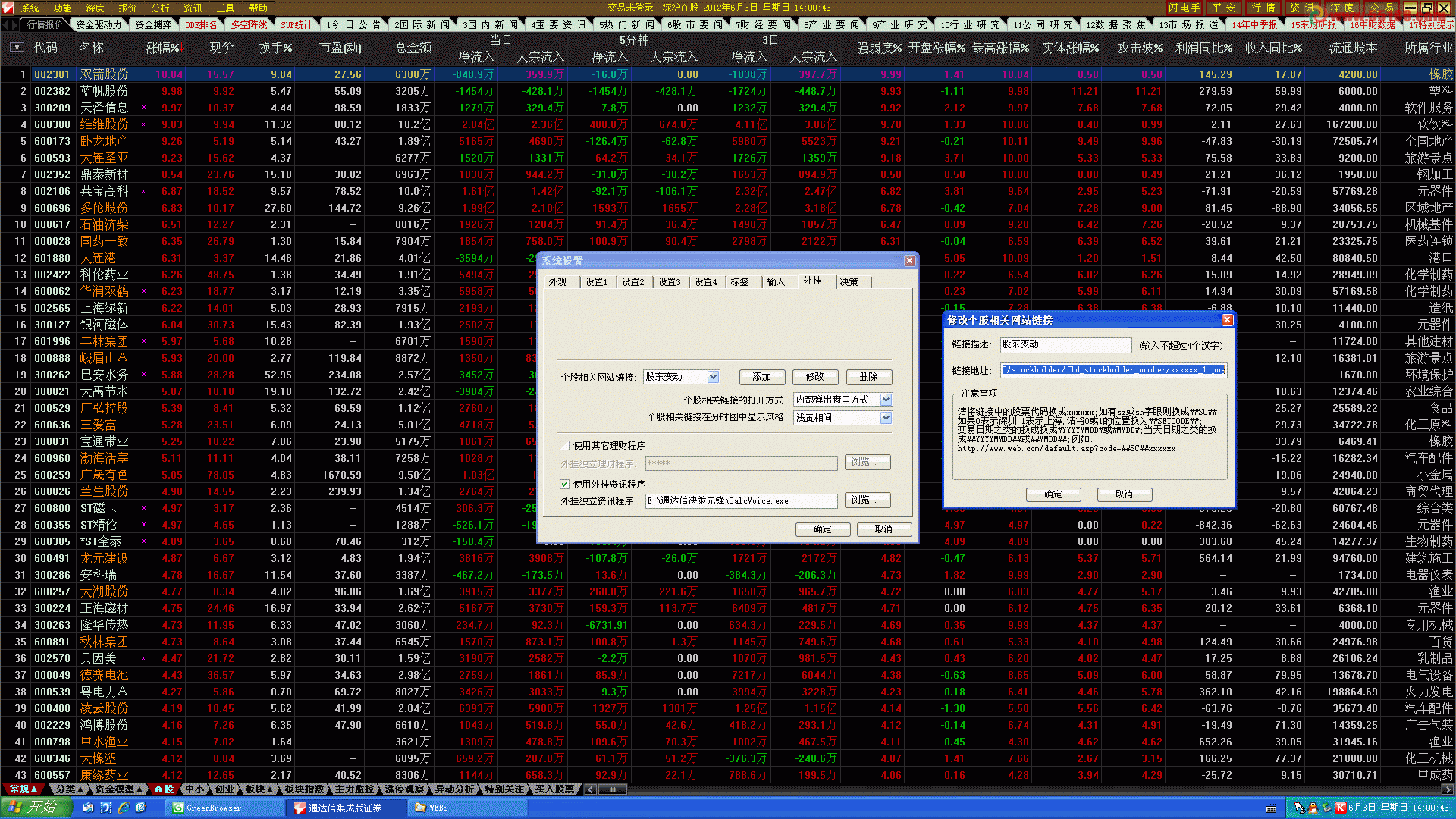The image size is (1456, 819).
Task: Confirm 系统设置 with 确定 button
Action: click(x=822, y=529)
